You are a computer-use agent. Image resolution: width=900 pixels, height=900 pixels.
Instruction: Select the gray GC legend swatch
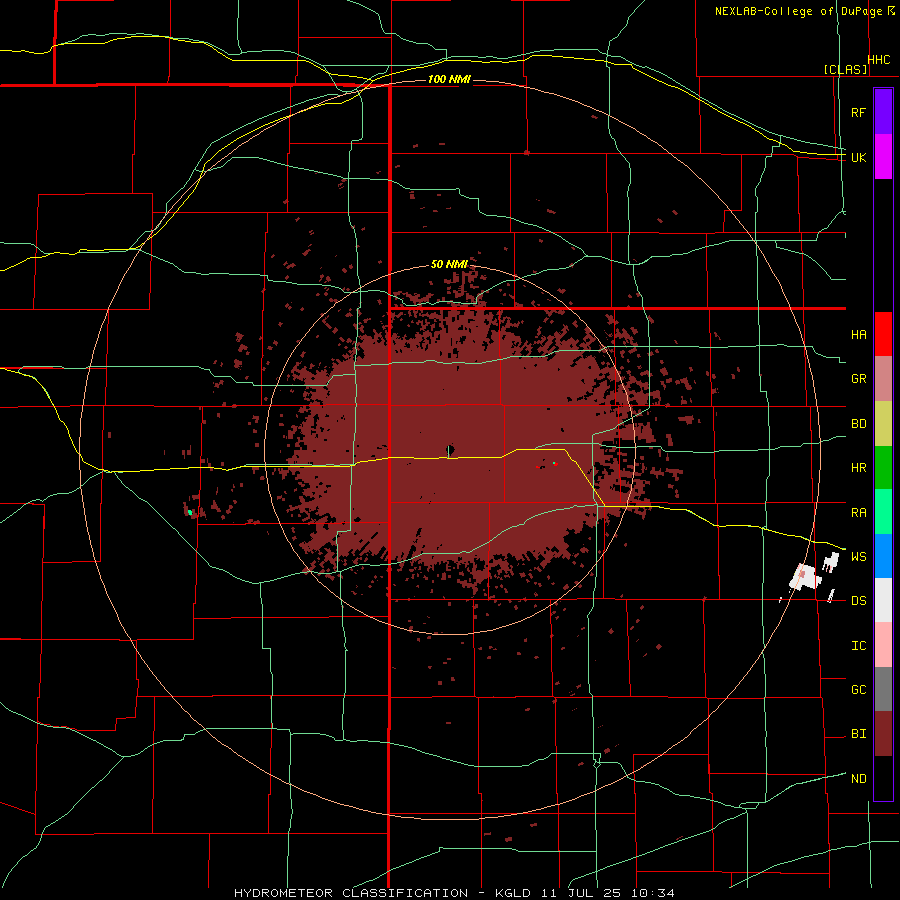click(x=883, y=689)
